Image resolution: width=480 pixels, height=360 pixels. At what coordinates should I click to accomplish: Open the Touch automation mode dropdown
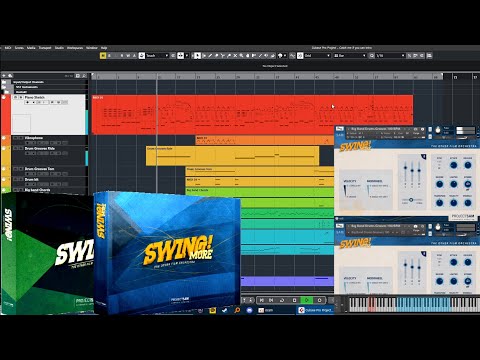point(157,56)
